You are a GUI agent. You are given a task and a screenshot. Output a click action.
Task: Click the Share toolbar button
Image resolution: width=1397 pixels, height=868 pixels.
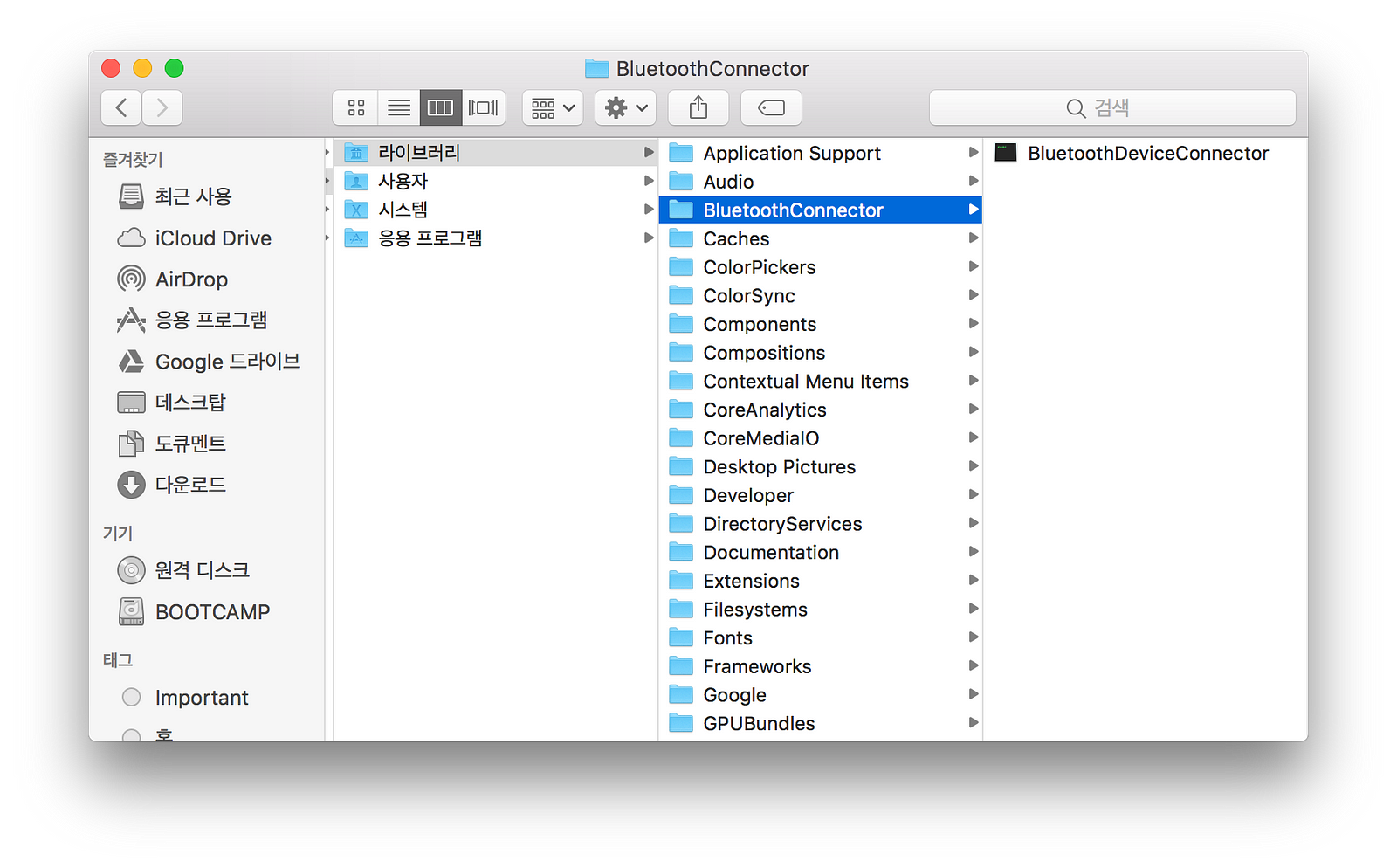point(698,107)
